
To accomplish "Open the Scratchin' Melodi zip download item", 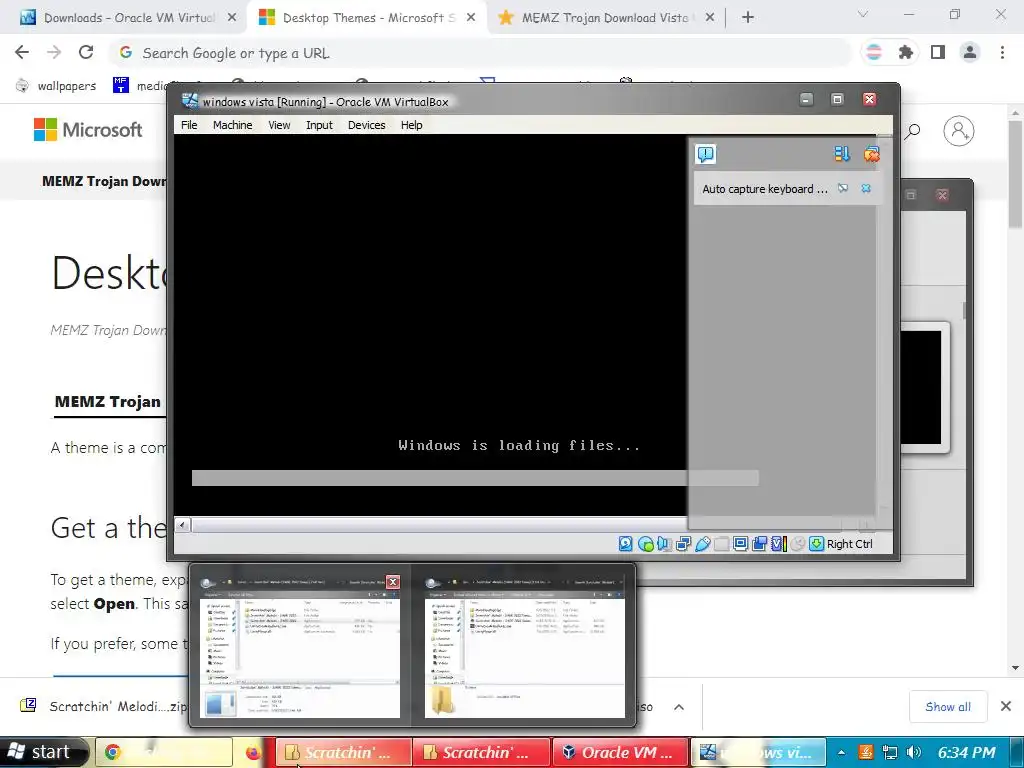I will pos(104,706).
